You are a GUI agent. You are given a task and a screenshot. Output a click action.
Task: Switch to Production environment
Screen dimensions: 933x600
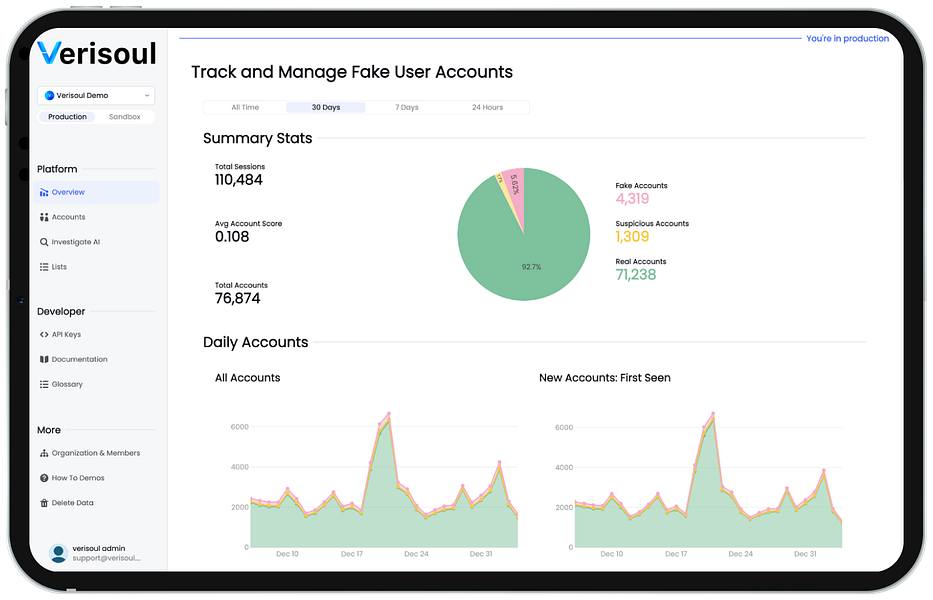[x=67, y=117]
